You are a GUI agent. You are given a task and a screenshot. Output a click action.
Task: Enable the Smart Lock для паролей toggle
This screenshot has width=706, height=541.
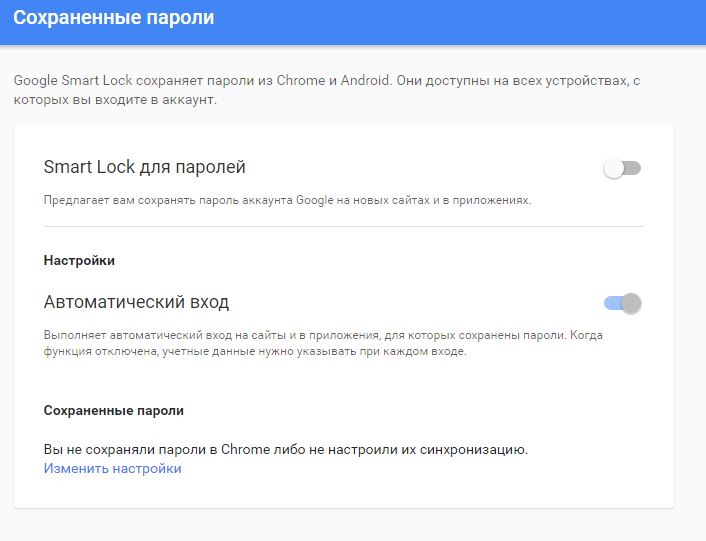click(x=622, y=168)
